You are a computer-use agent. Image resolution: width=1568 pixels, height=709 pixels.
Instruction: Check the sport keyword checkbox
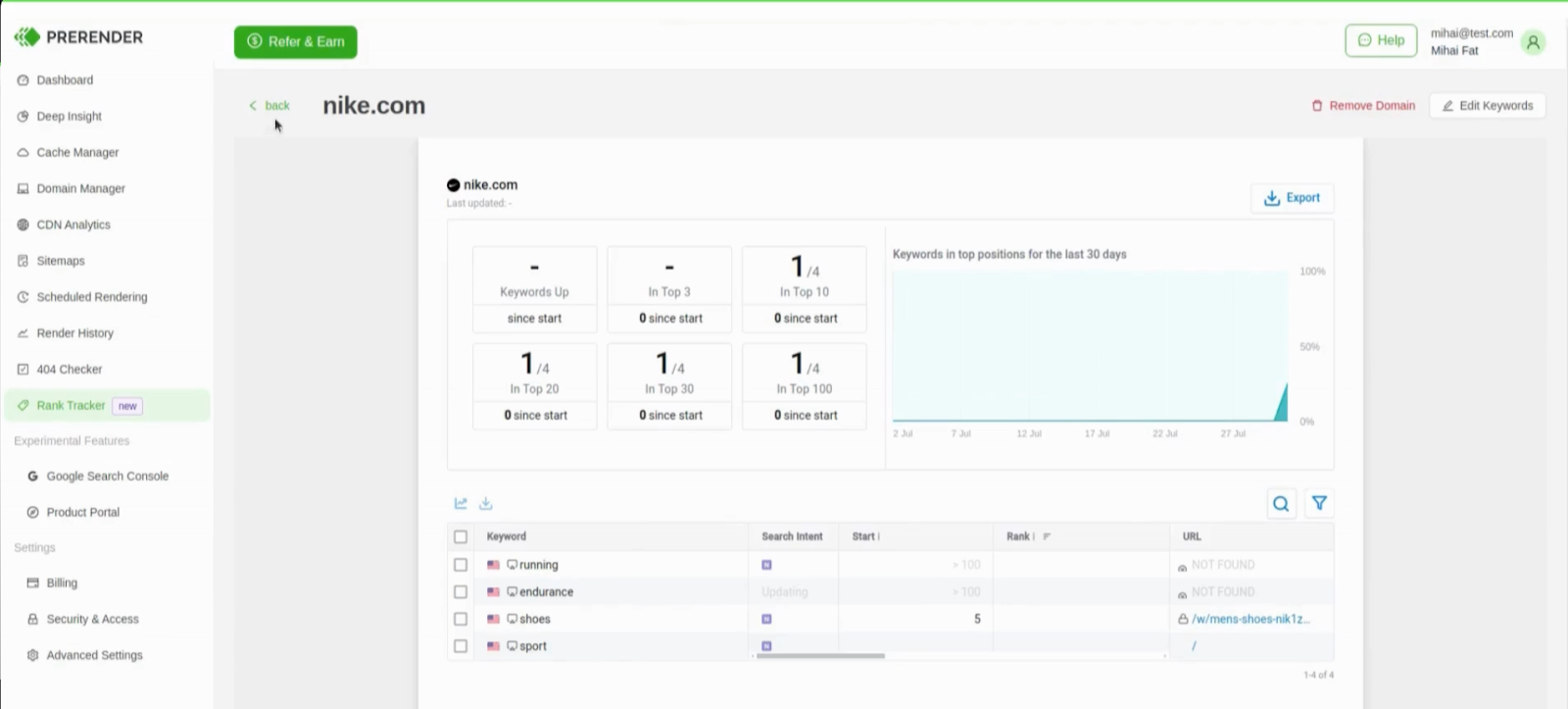461,646
